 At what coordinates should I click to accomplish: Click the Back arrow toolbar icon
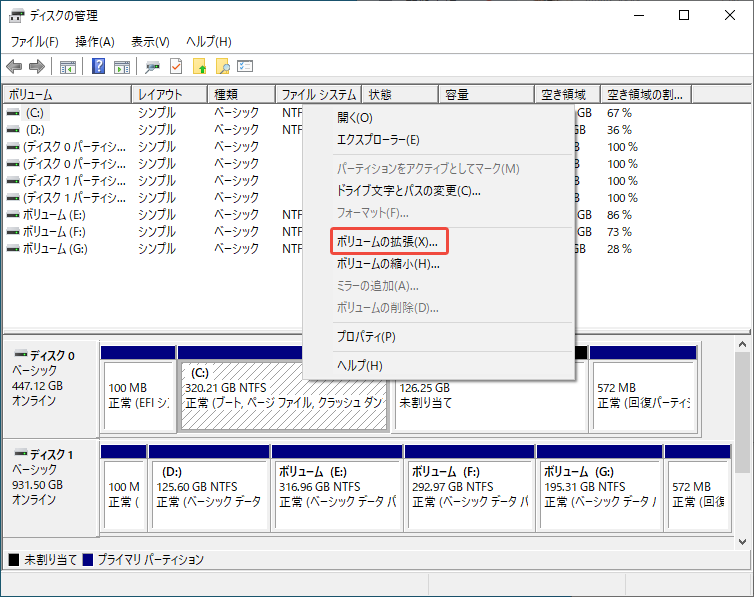(x=14, y=66)
